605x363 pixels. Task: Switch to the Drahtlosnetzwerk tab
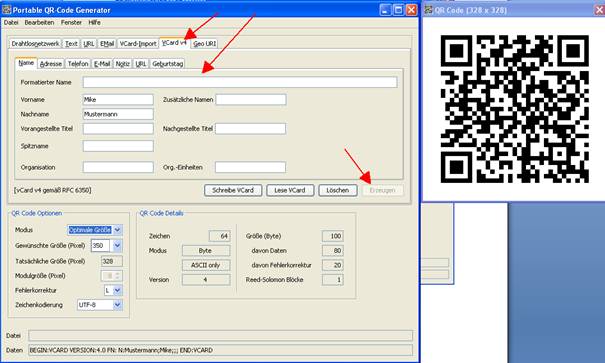(x=35, y=44)
